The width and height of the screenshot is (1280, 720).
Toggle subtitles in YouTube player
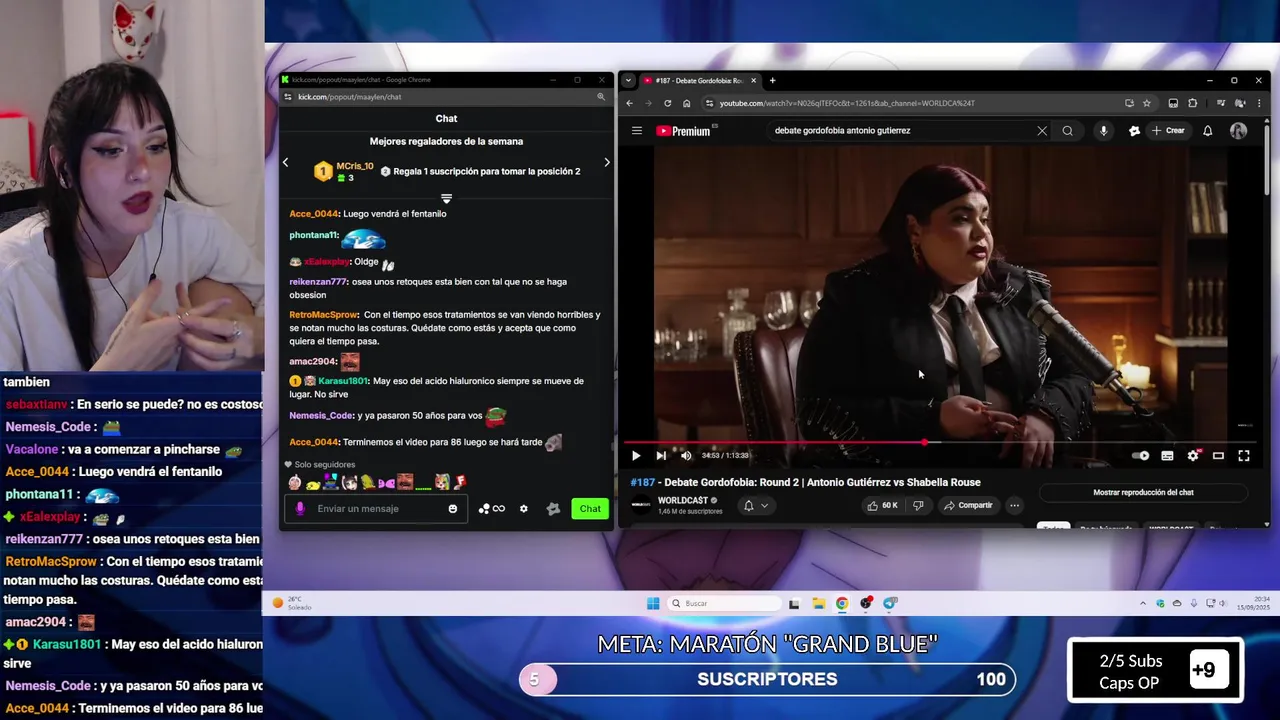(1167, 456)
